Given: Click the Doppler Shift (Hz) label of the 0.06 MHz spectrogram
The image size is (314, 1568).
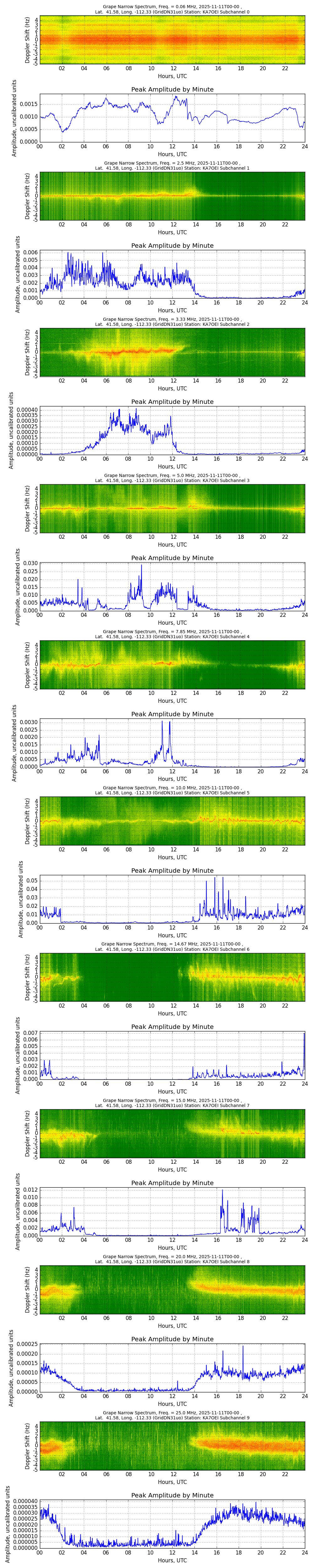Looking at the screenshot, I should click(x=28, y=40).
